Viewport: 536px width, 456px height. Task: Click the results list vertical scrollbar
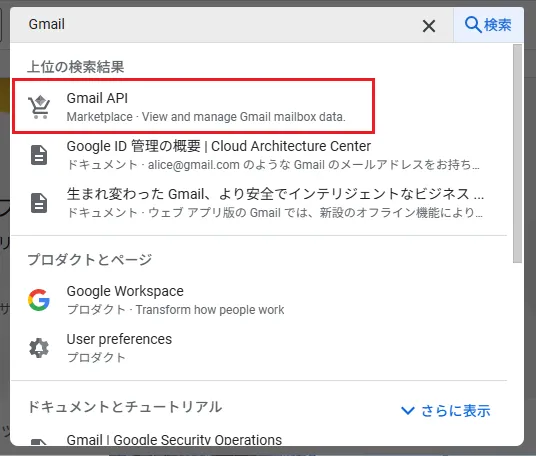coord(518,154)
